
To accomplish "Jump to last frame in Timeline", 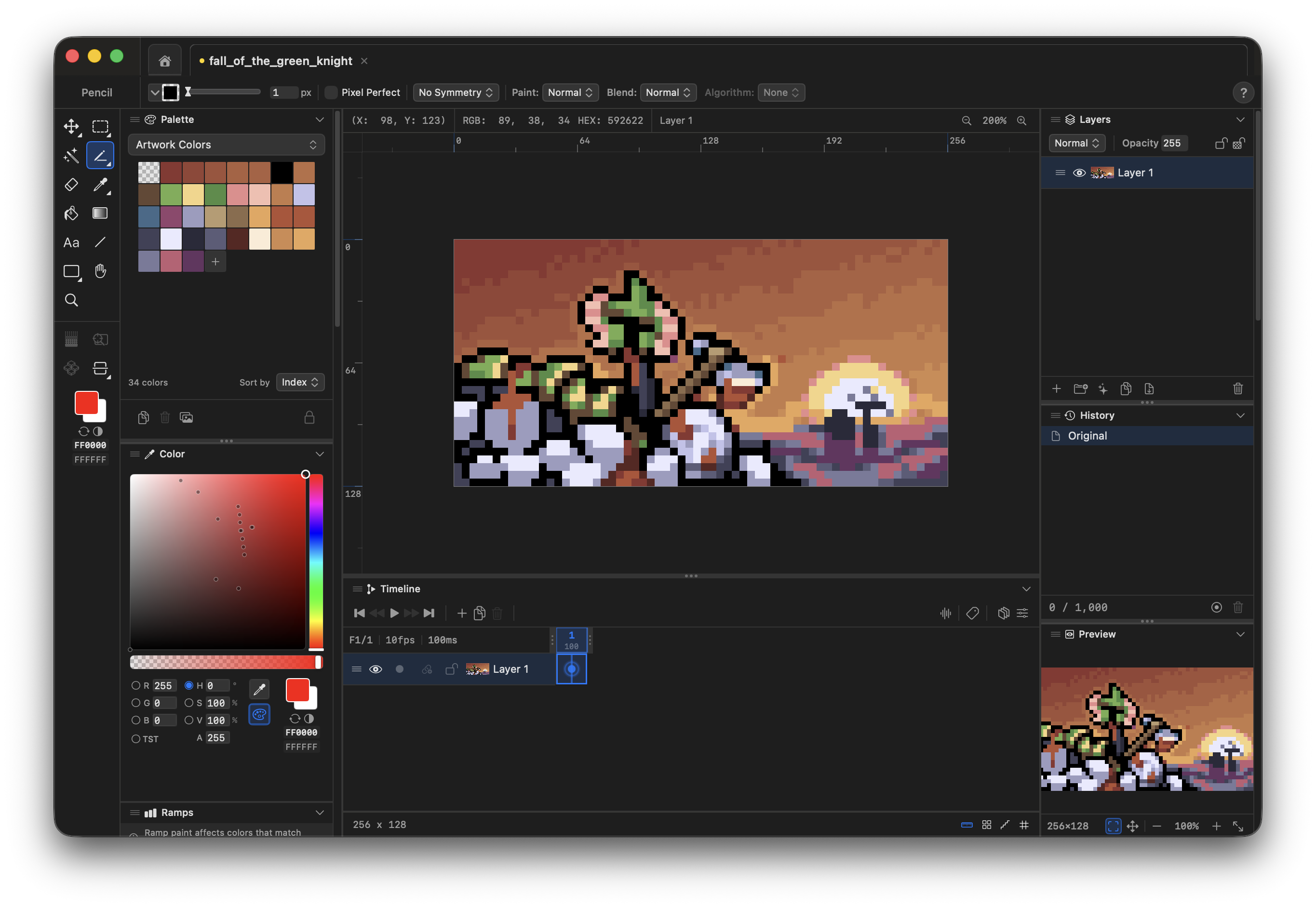I will pos(429,614).
